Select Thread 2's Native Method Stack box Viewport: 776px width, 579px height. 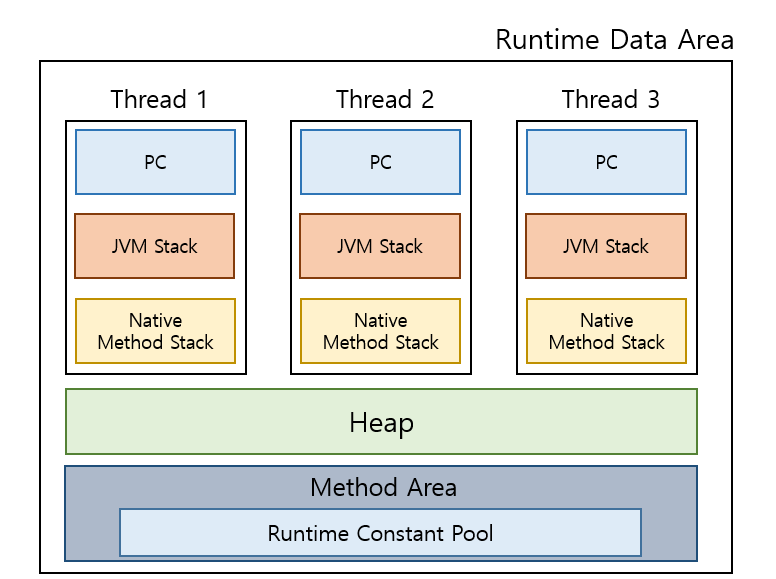381,331
